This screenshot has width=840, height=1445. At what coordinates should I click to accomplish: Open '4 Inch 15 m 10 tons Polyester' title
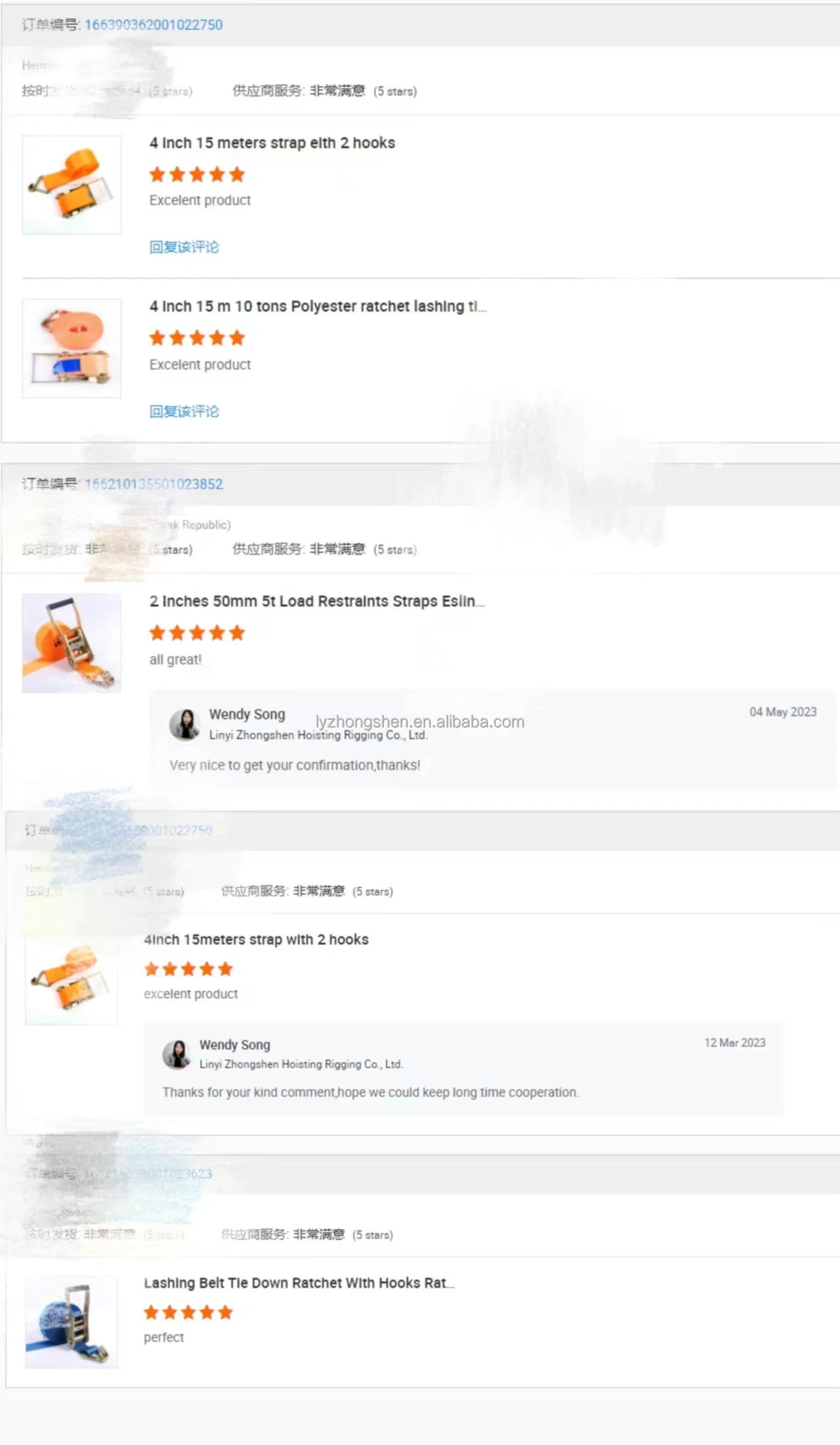coord(318,306)
